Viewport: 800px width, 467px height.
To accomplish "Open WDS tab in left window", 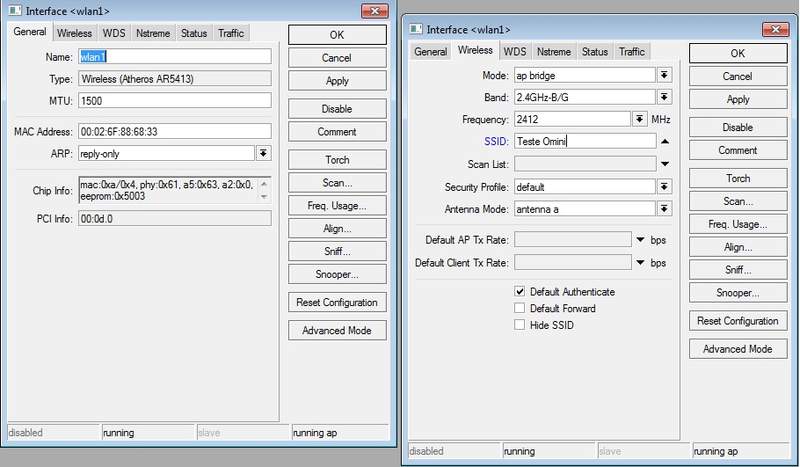I will [x=114, y=33].
